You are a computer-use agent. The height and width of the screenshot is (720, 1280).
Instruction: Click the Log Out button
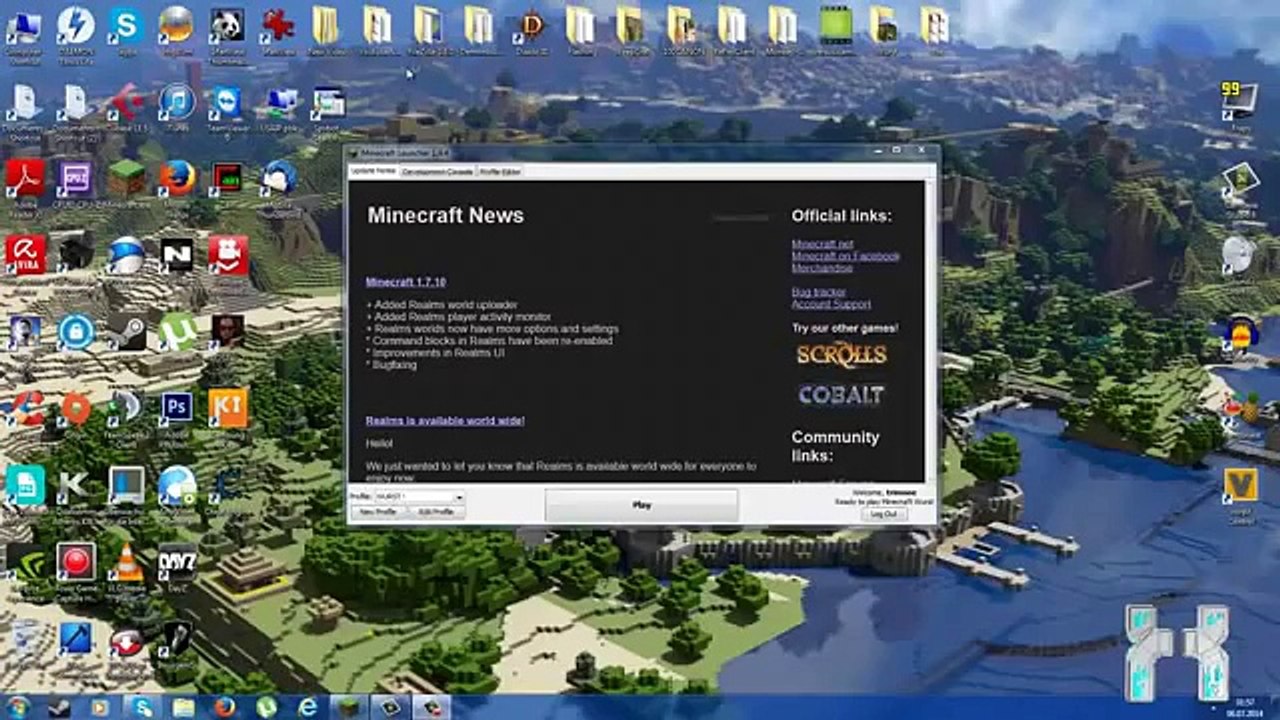click(884, 513)
